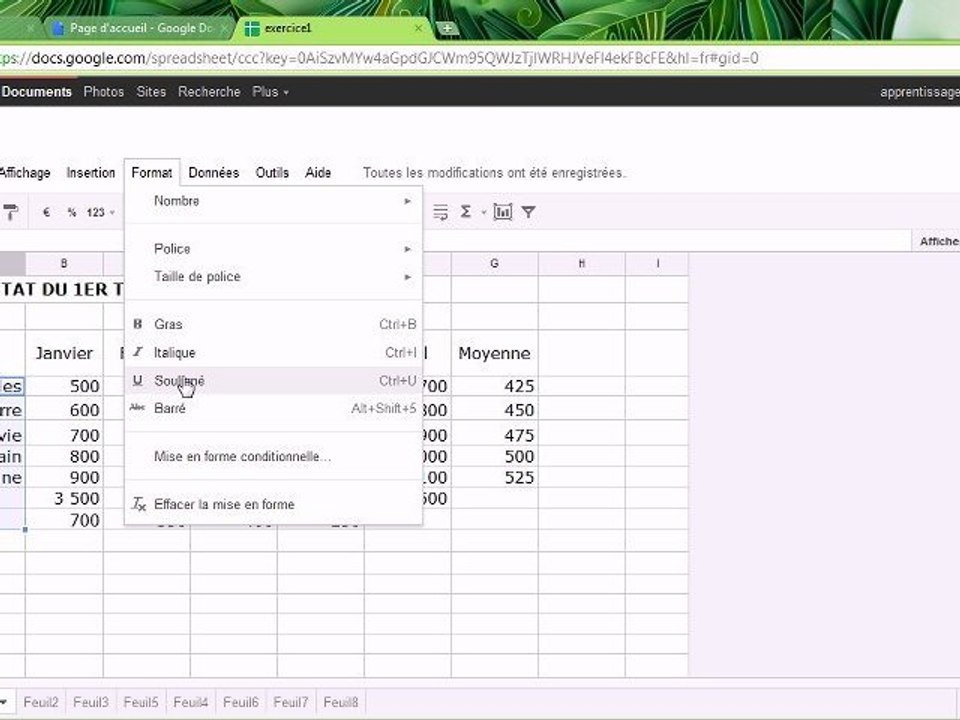Image resolution: width=960 pixels, height=720 pixels.
Task: Open the Plus dropdown in top bar
Action: point(270,92)
